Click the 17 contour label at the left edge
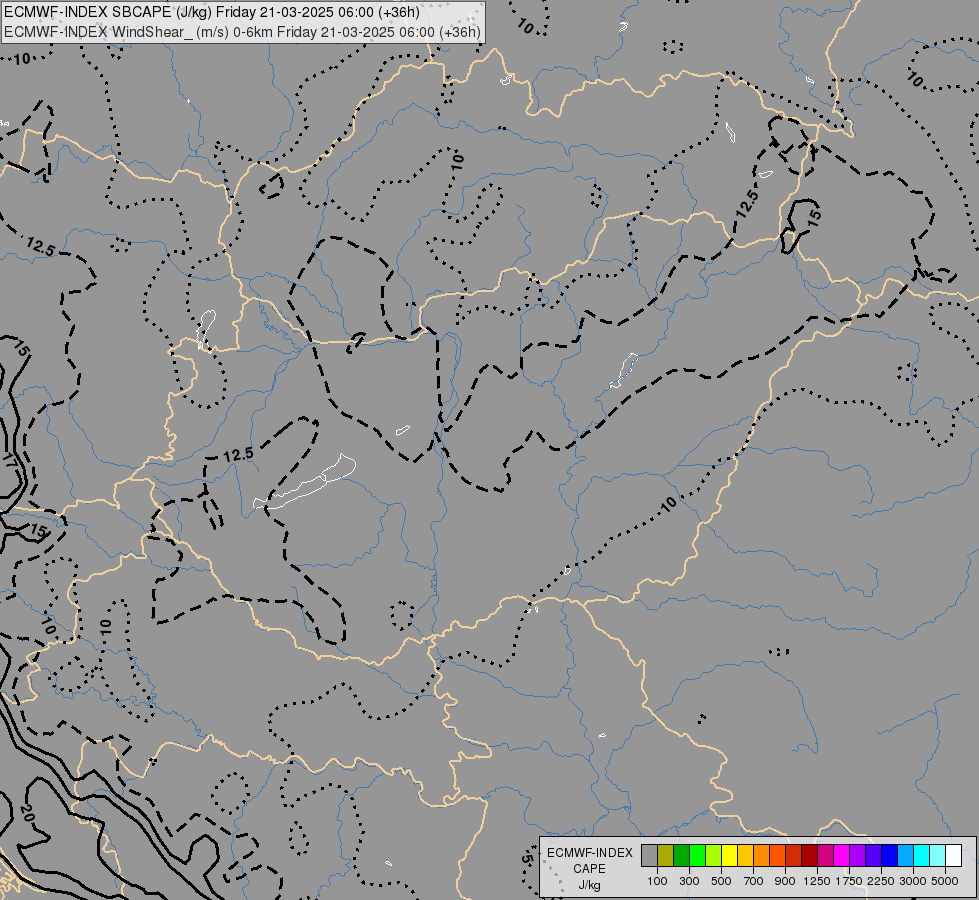This screenshot has height=900, width=979. point(9,462)
